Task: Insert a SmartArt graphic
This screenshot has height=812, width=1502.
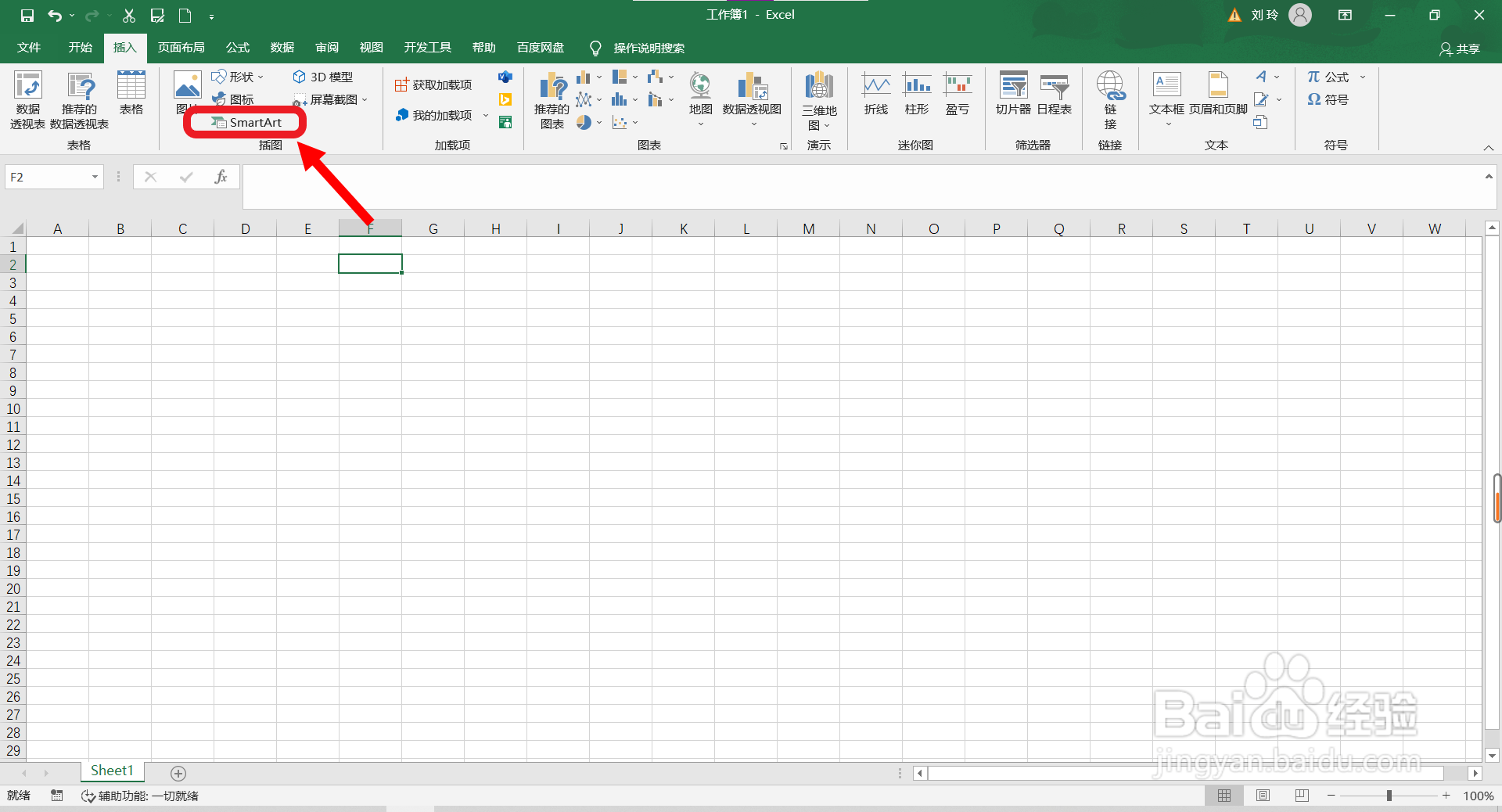Action: [246, 123]
